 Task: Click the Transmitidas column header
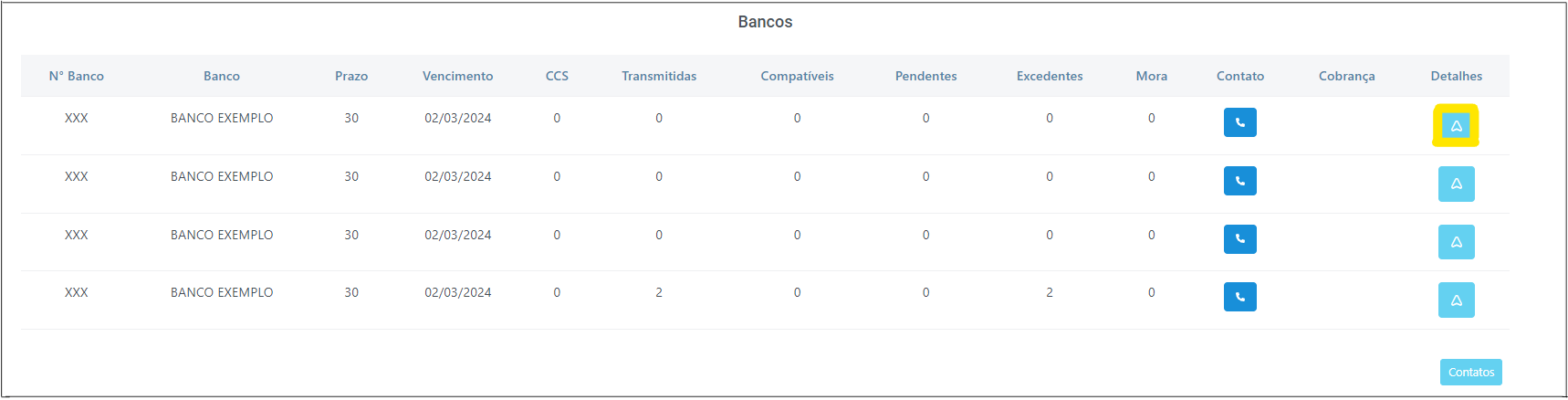tap(659, 76)
